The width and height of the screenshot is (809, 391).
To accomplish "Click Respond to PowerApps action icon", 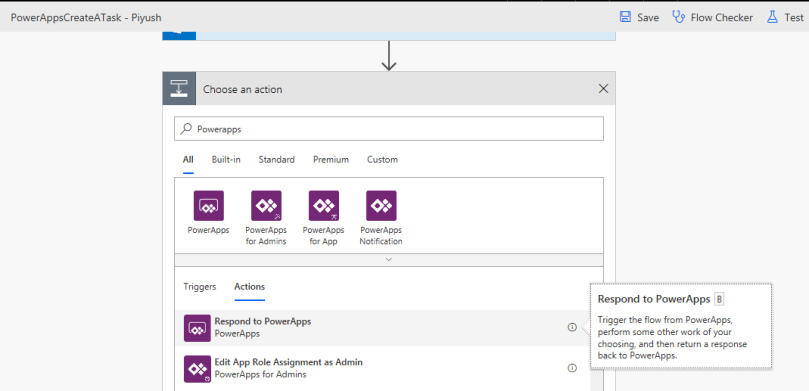I will pyautogui.click(x=197, y=328).
